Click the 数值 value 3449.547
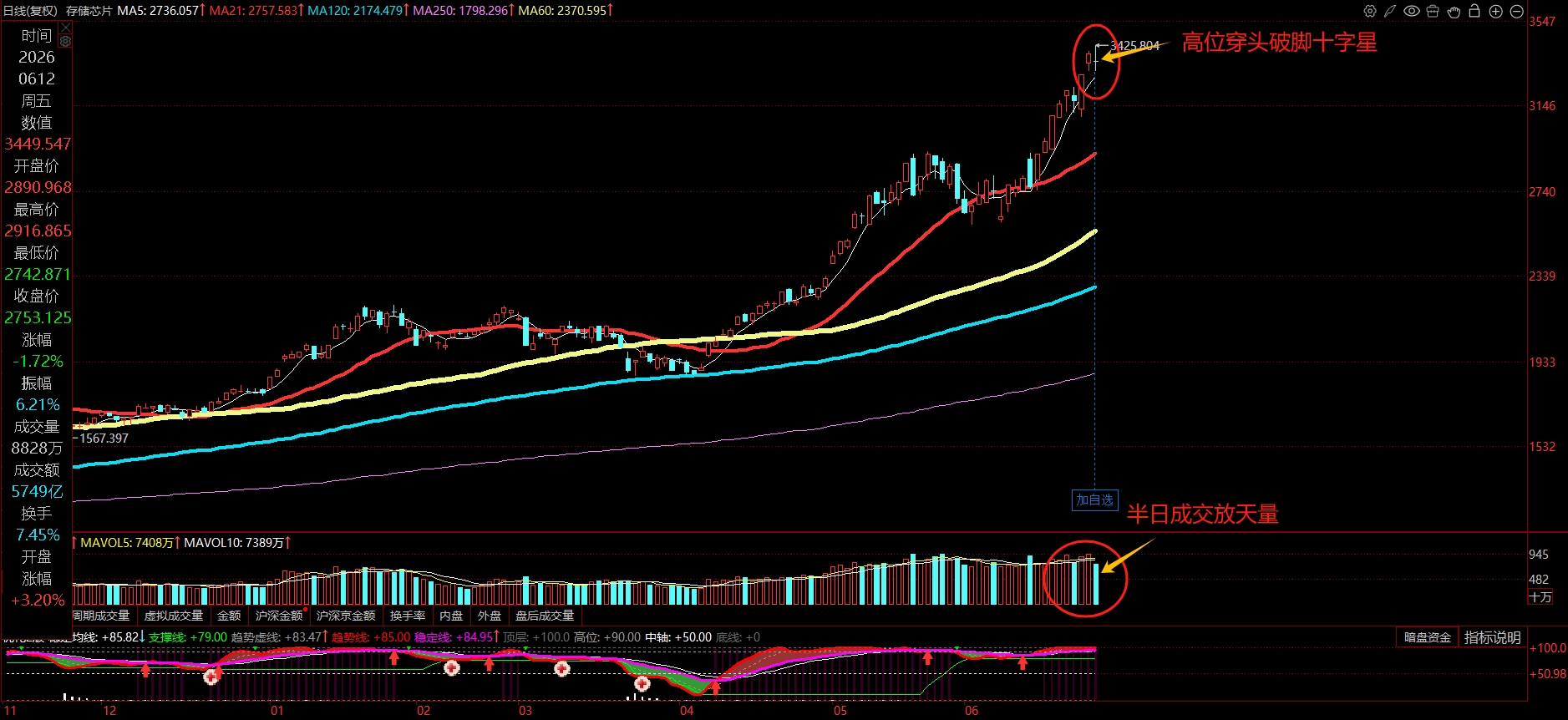1568x720 pixels. click(38, 144)
